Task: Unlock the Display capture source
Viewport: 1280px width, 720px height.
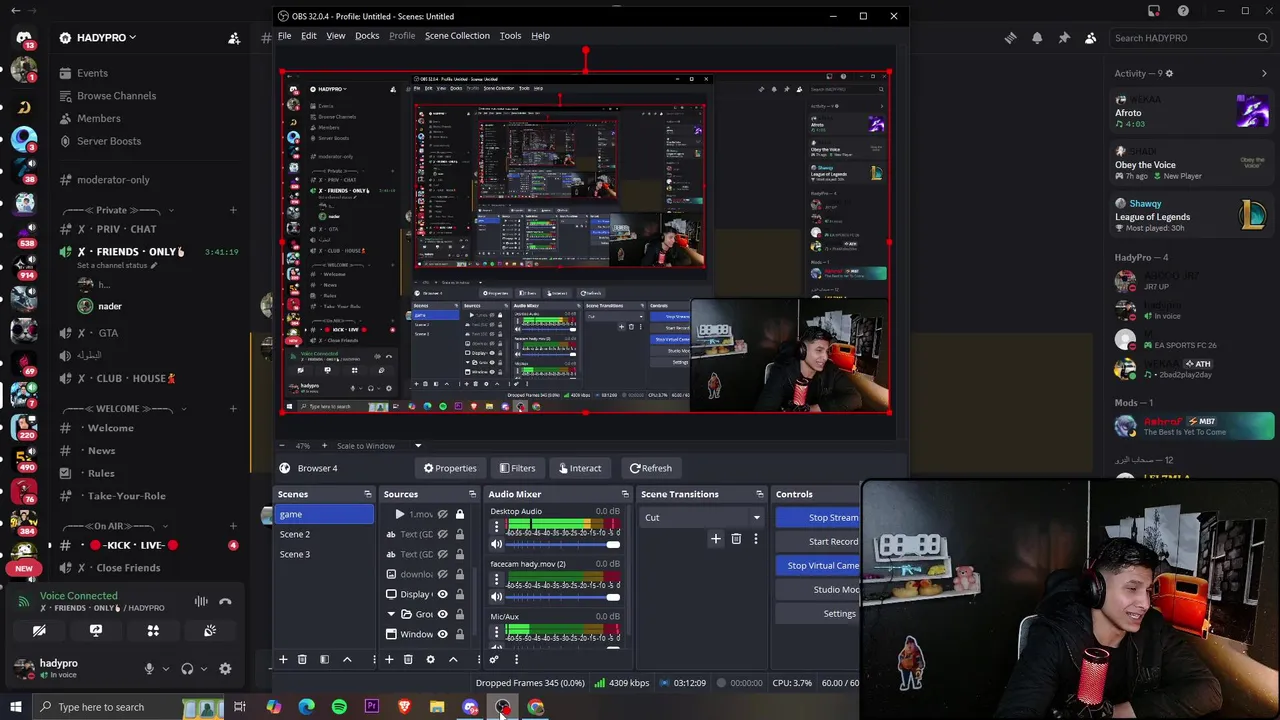Action: pyautogui.click(x=460, y=594)
